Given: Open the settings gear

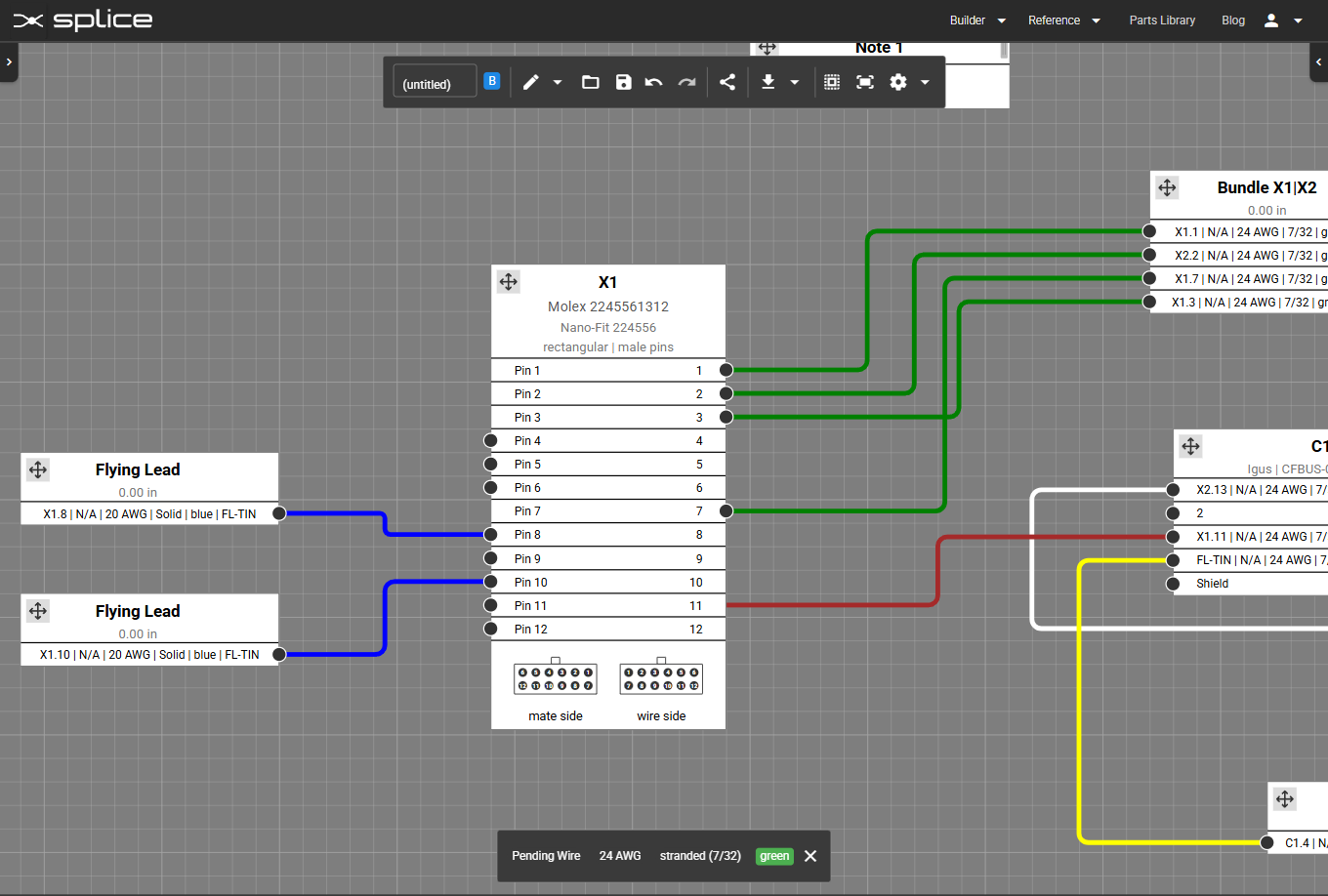Looking at the screenshot, I should tap(897, 82).
